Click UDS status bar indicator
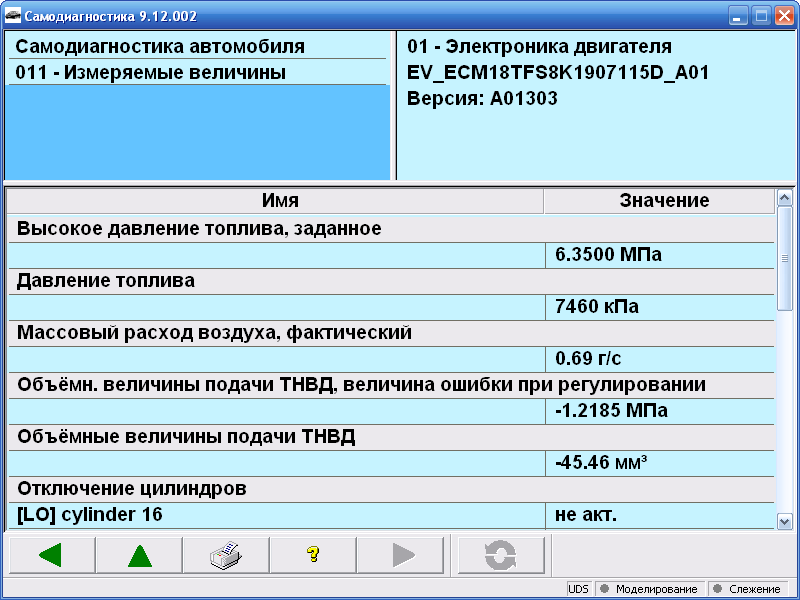This screenshot has height=600, width=800. [578, 589]
